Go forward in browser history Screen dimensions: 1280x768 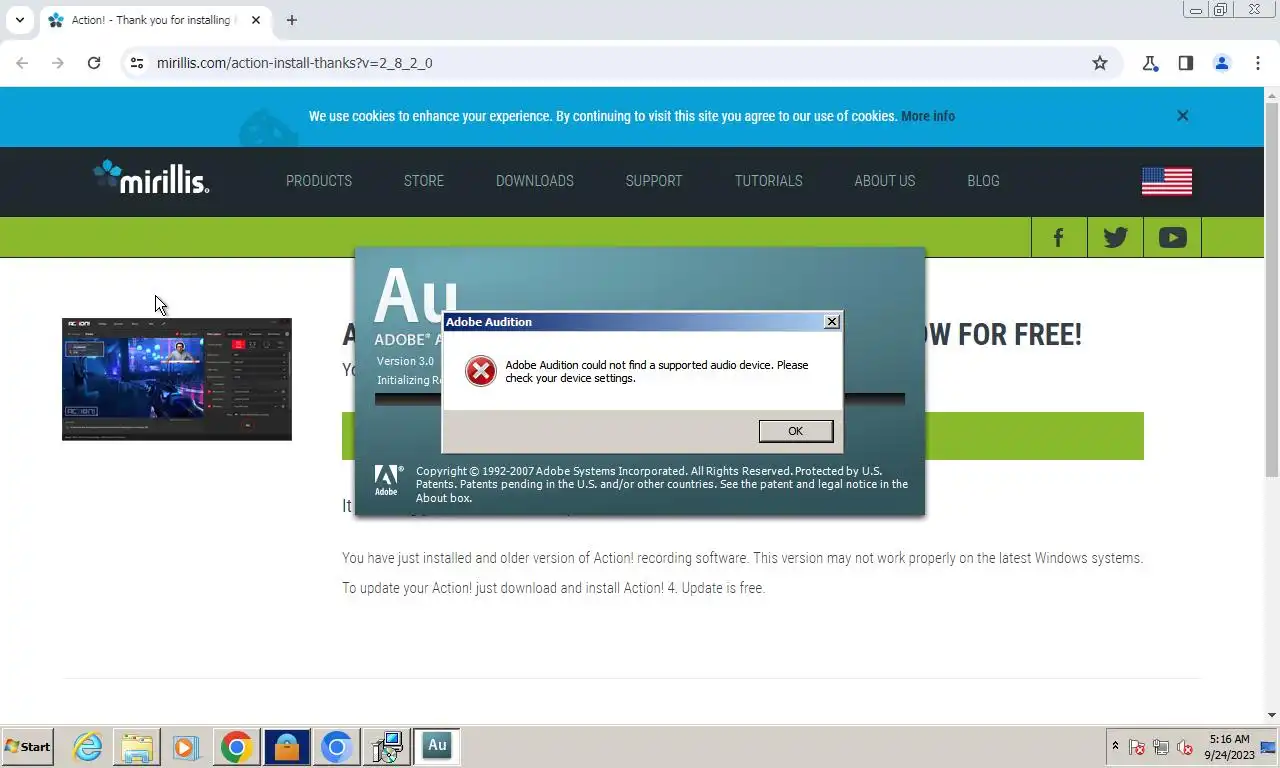coord(58,63)
